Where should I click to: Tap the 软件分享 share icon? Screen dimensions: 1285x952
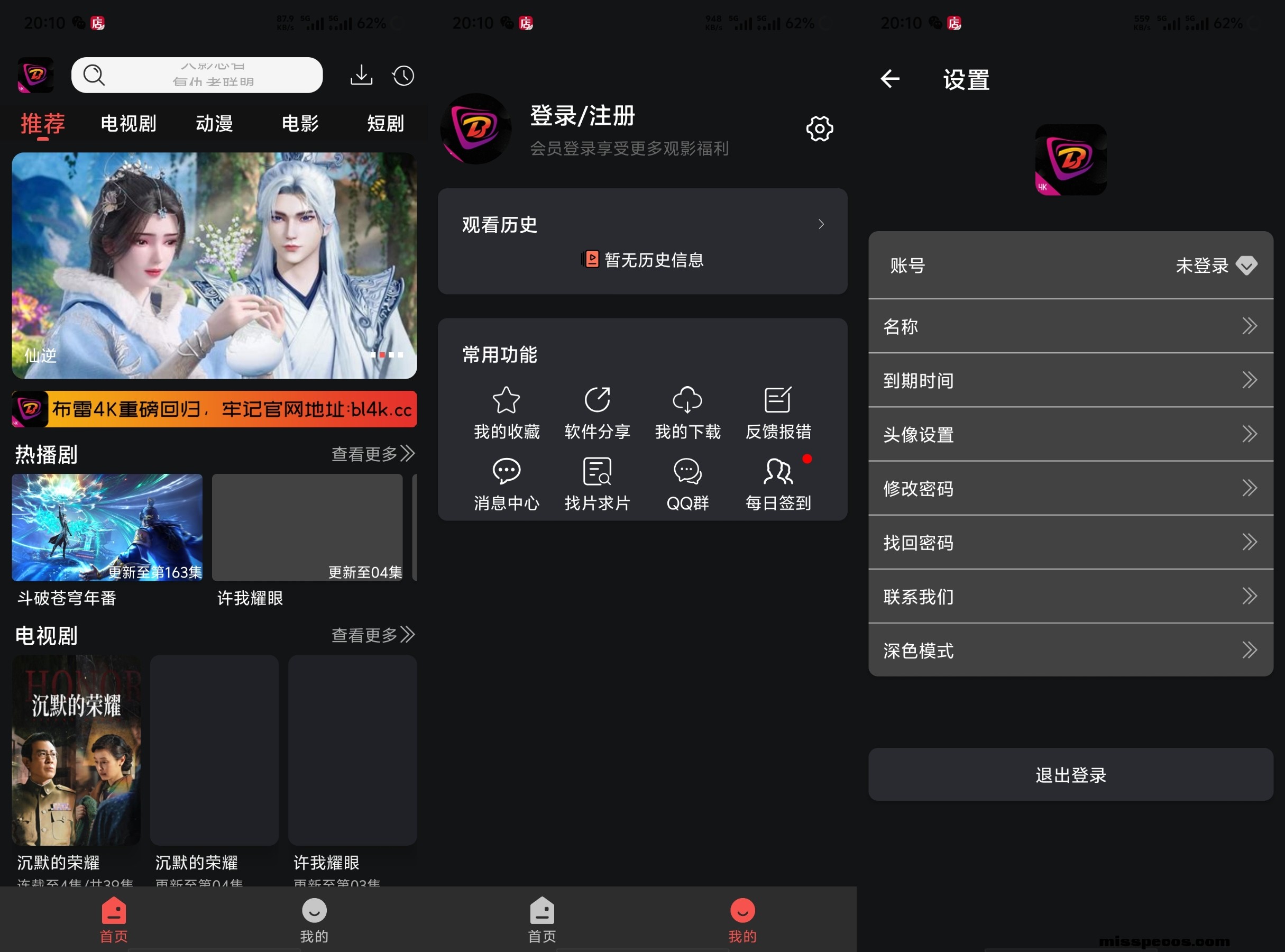tap(597, 400)
